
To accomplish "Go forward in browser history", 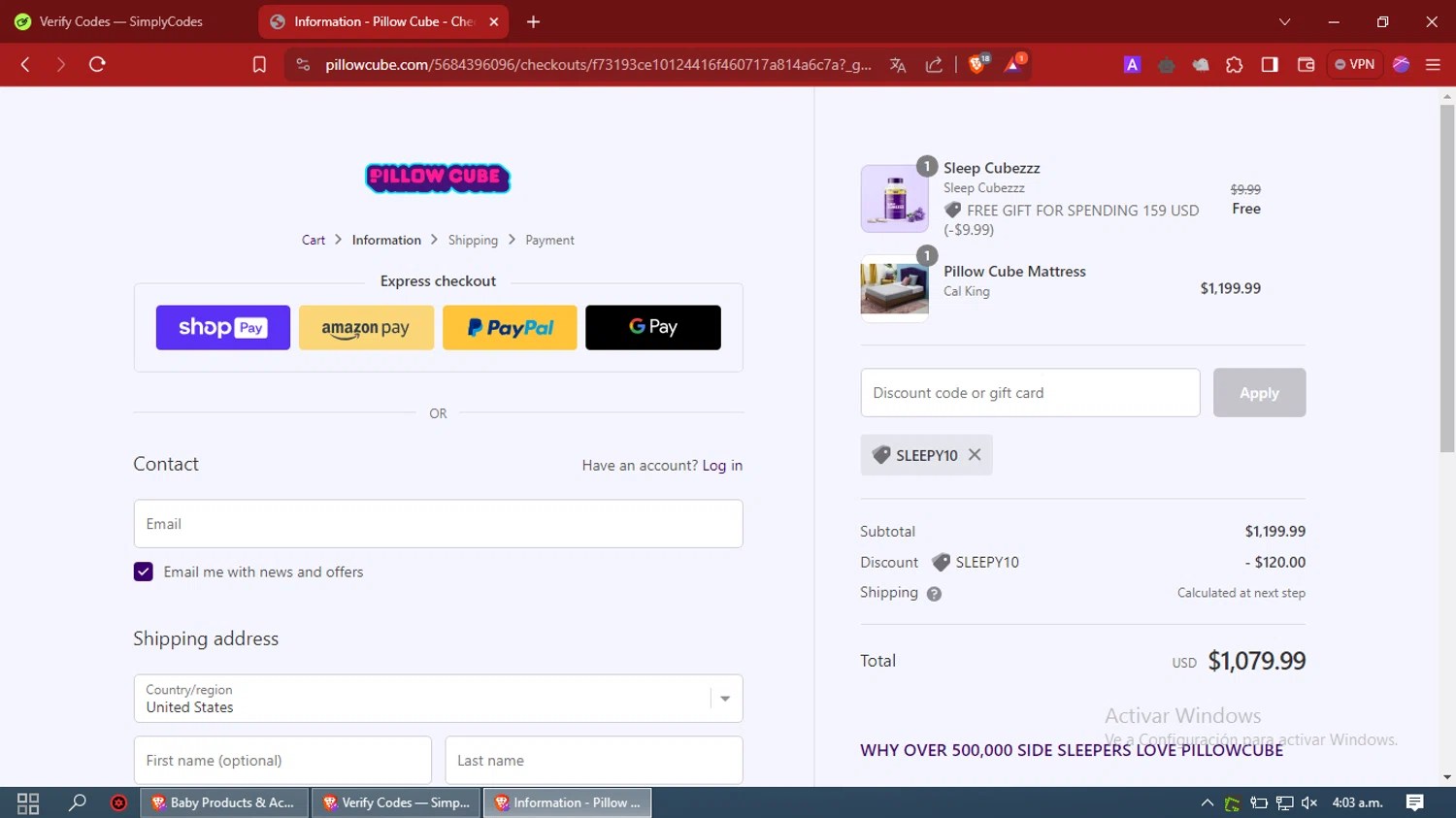I will (x=60, y=65).
